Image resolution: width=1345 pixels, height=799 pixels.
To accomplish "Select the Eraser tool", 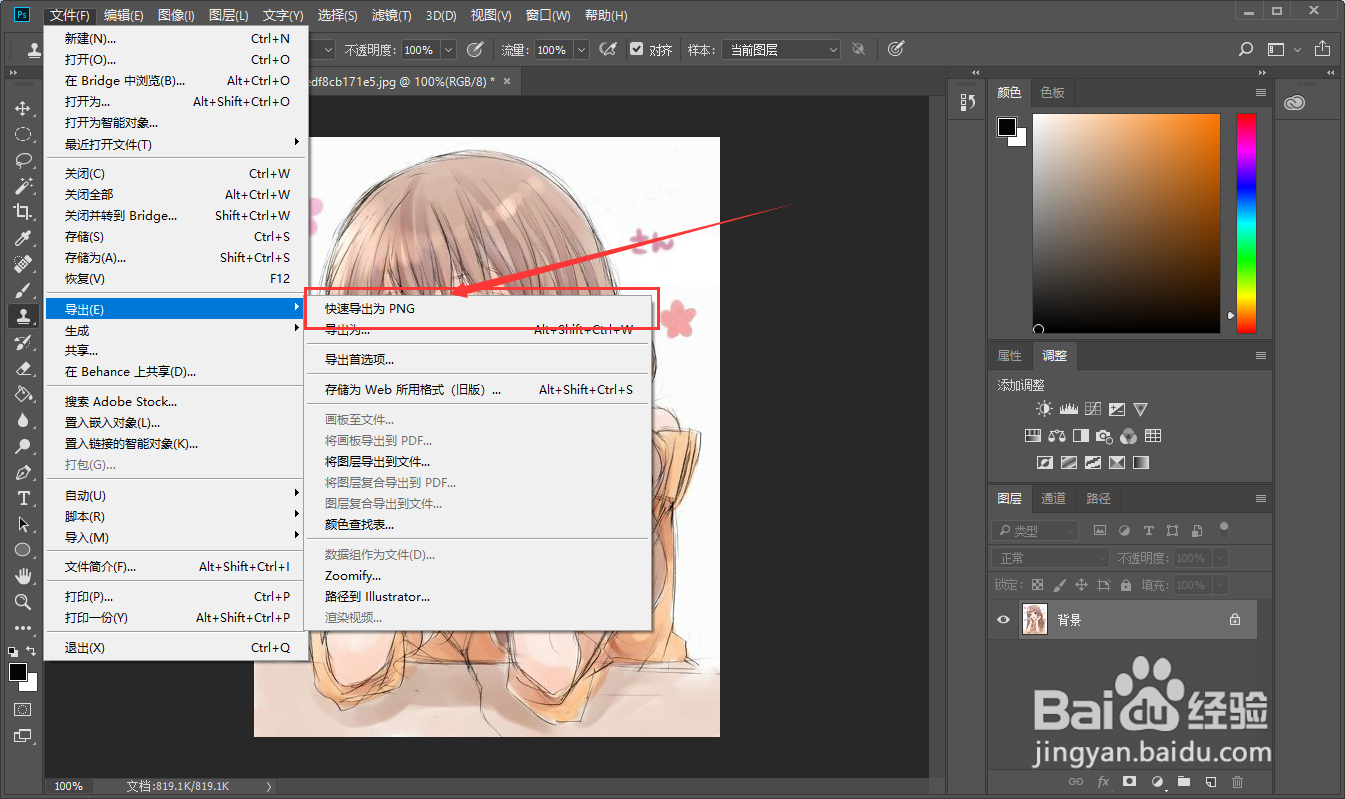I will click(23, 368).
